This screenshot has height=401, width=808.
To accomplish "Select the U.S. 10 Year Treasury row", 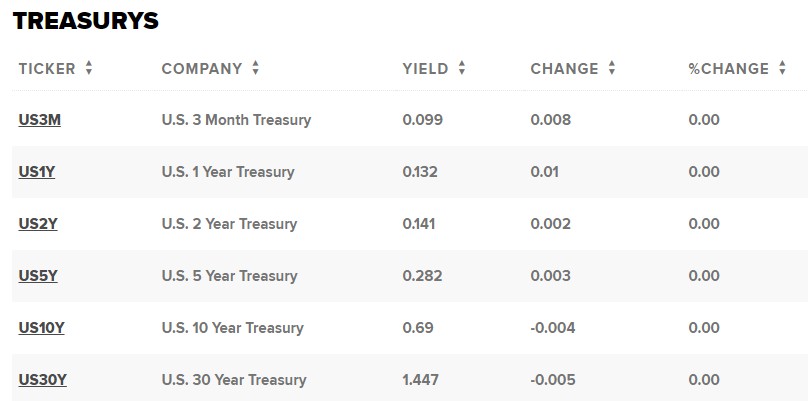I will 410,328.
